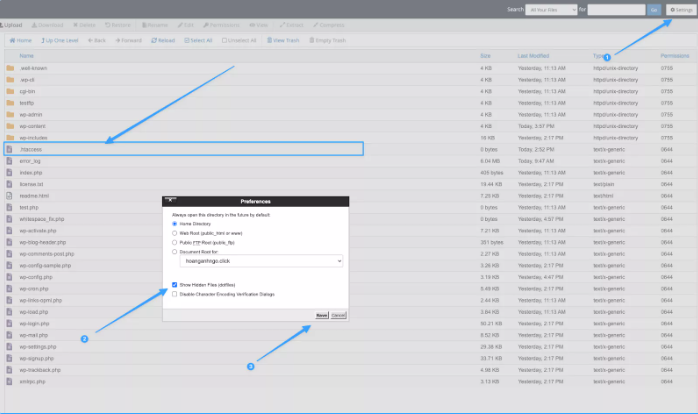Image resolution: width=698 pixels, height=414 pixels.
Task: Select the Web Root (public_html or www) option
Action: click(x=175, y=232)
